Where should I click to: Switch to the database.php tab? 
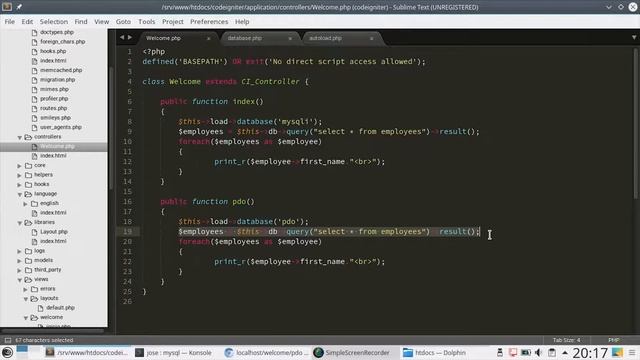(x=244, y=38)
